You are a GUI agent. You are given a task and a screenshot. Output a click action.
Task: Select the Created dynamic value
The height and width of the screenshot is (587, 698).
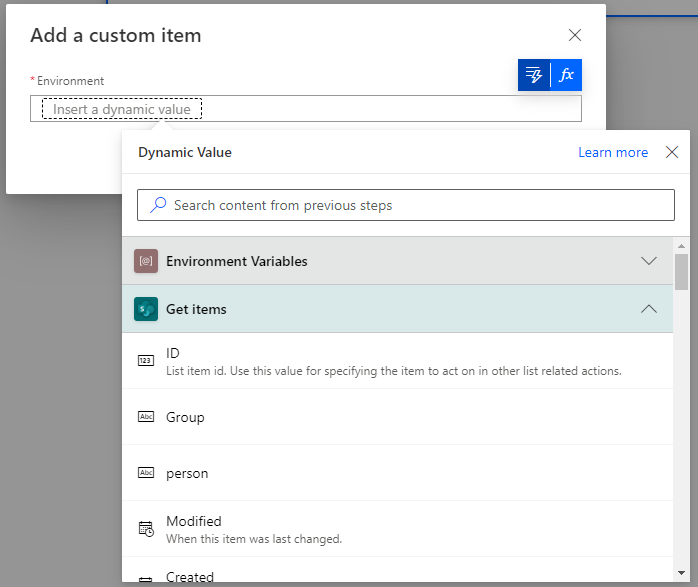click(x=397, y=570)
